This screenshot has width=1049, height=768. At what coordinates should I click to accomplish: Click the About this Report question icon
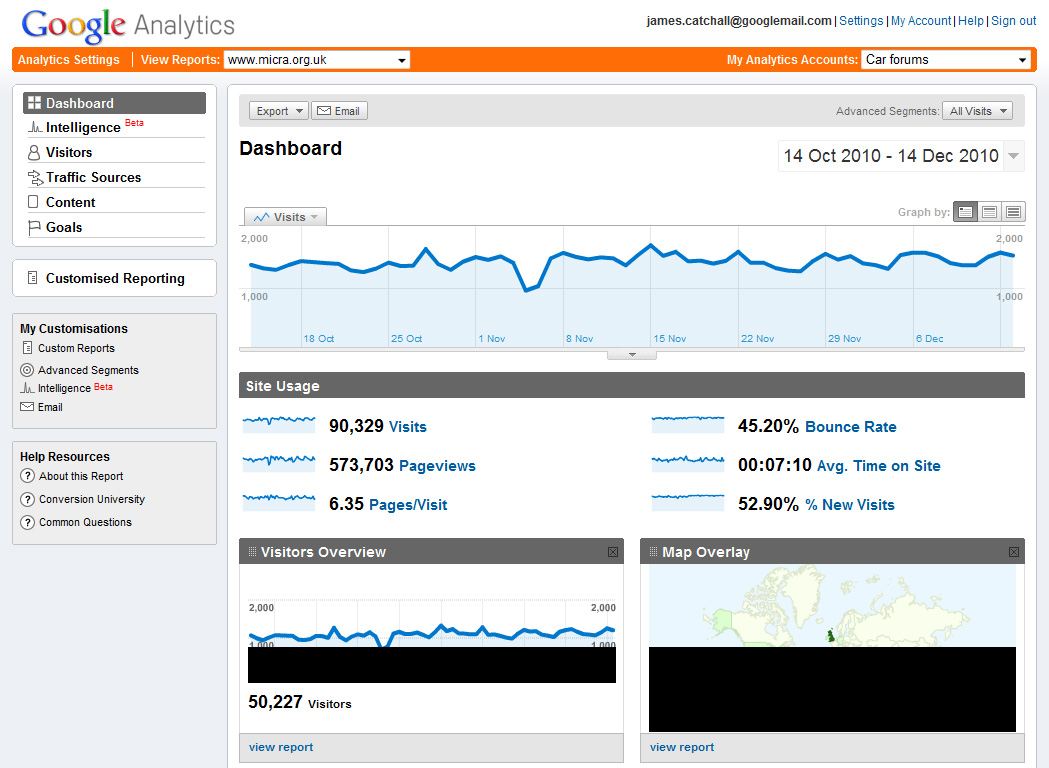point(27,477)
